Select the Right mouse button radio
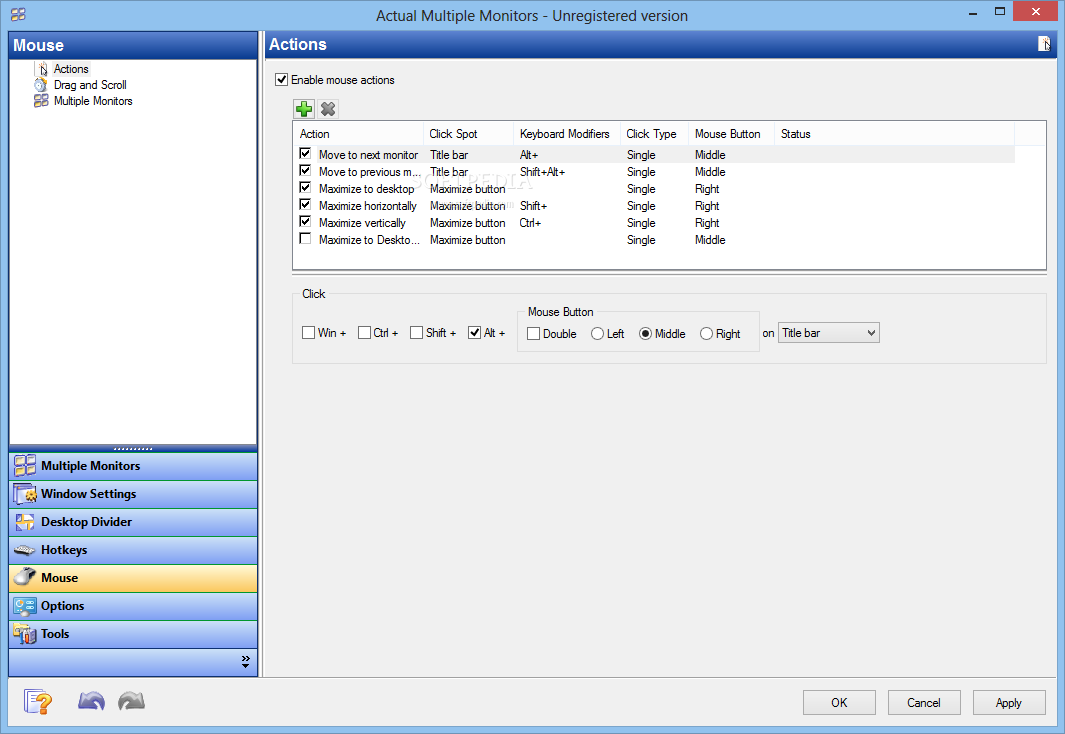The height and width of the screenshot is (734, 1065). coord(706,333)
